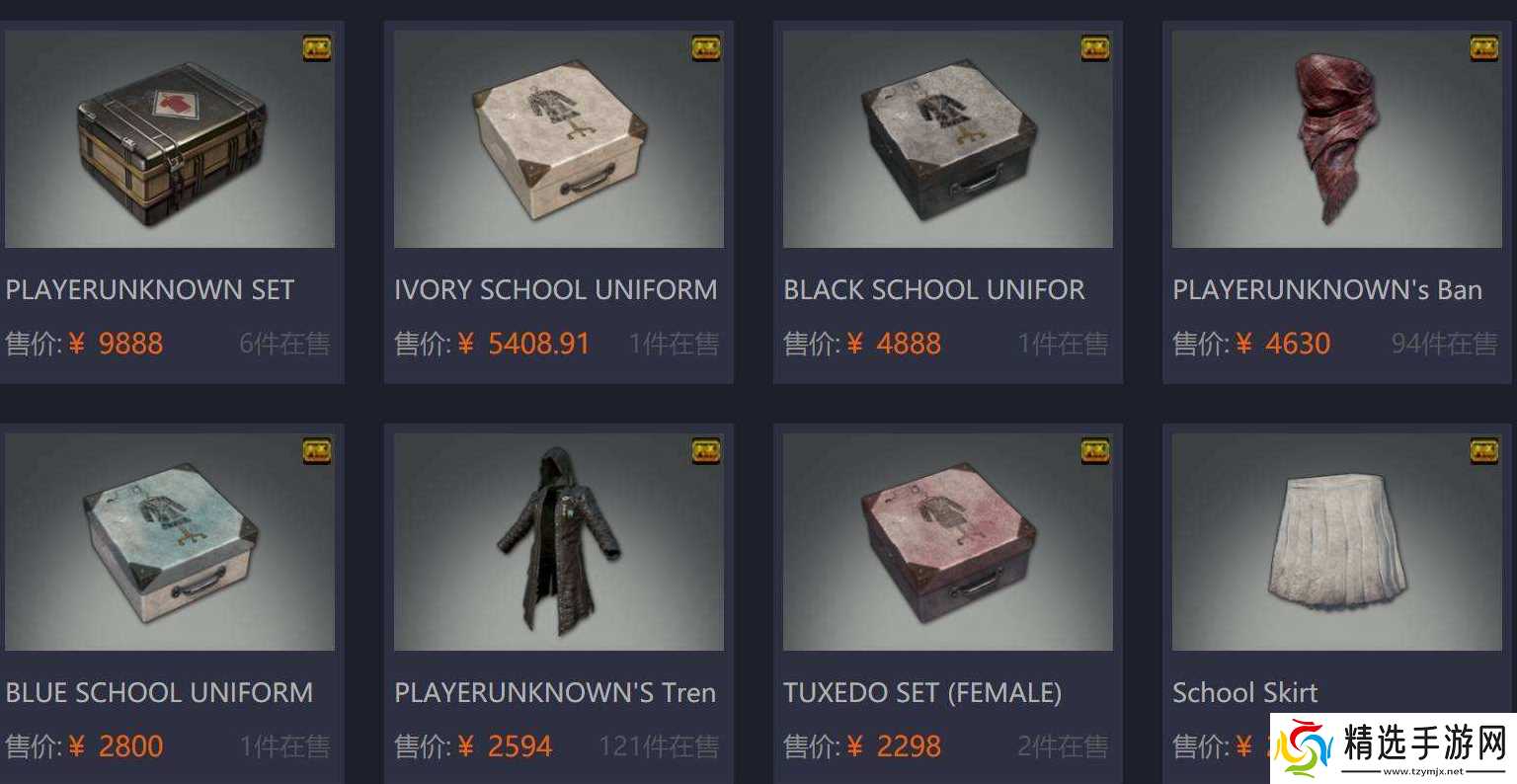Click the 精选手游网 watermark logo
The image size is (1517, 784).
(1393, 747)
